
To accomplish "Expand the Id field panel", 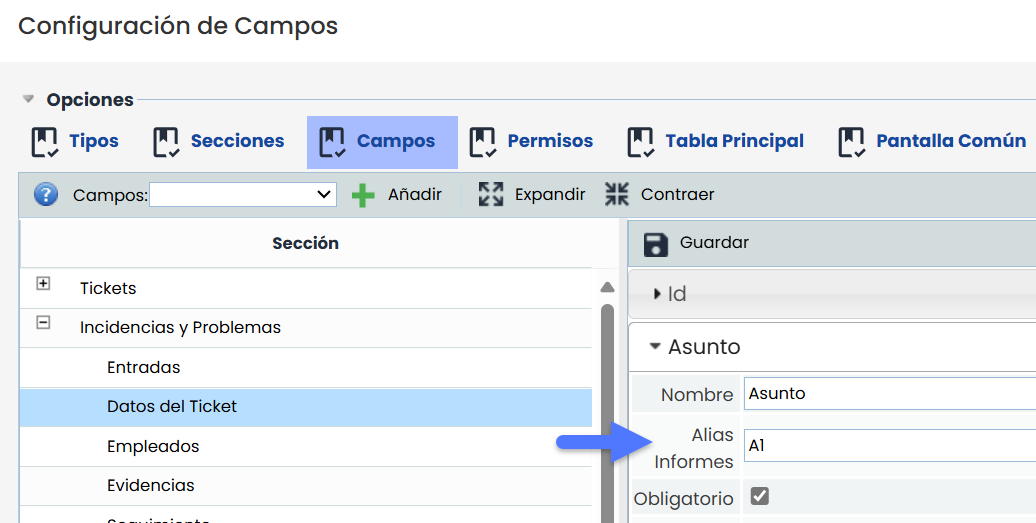I will 657,294.
